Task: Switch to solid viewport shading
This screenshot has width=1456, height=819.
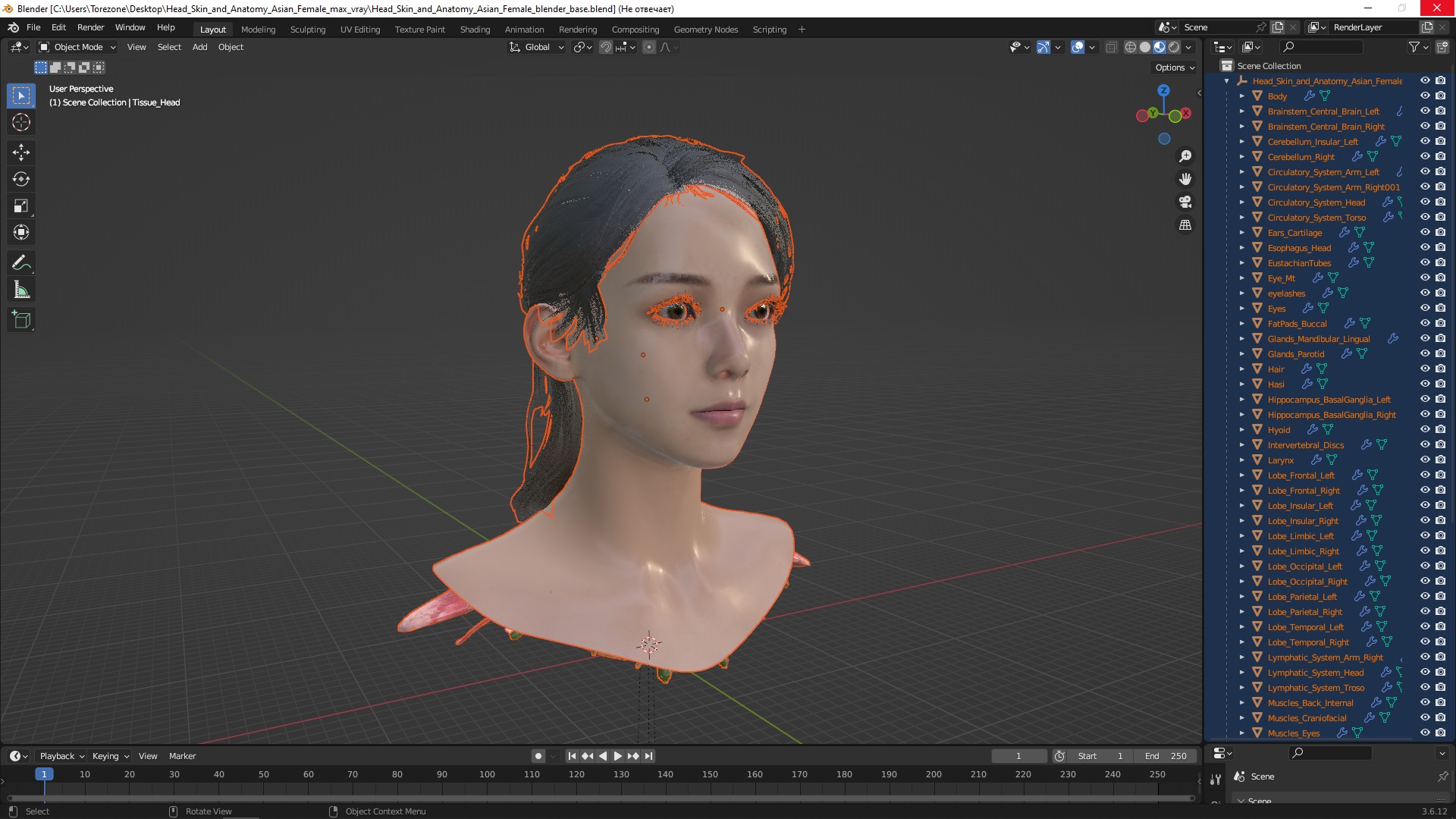Action: click(1145, 47)
